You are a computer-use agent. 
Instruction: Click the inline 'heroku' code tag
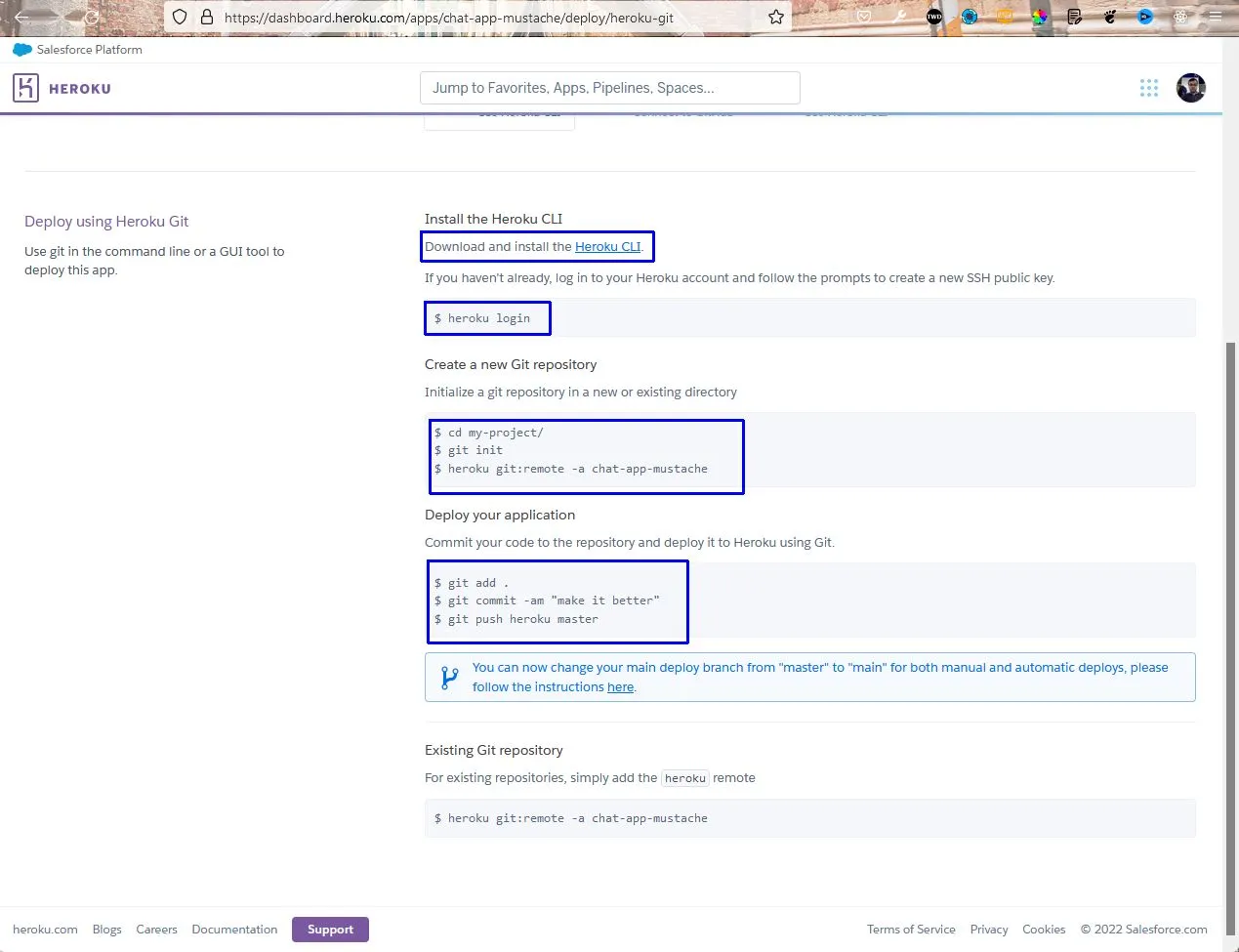pos(685,778)
